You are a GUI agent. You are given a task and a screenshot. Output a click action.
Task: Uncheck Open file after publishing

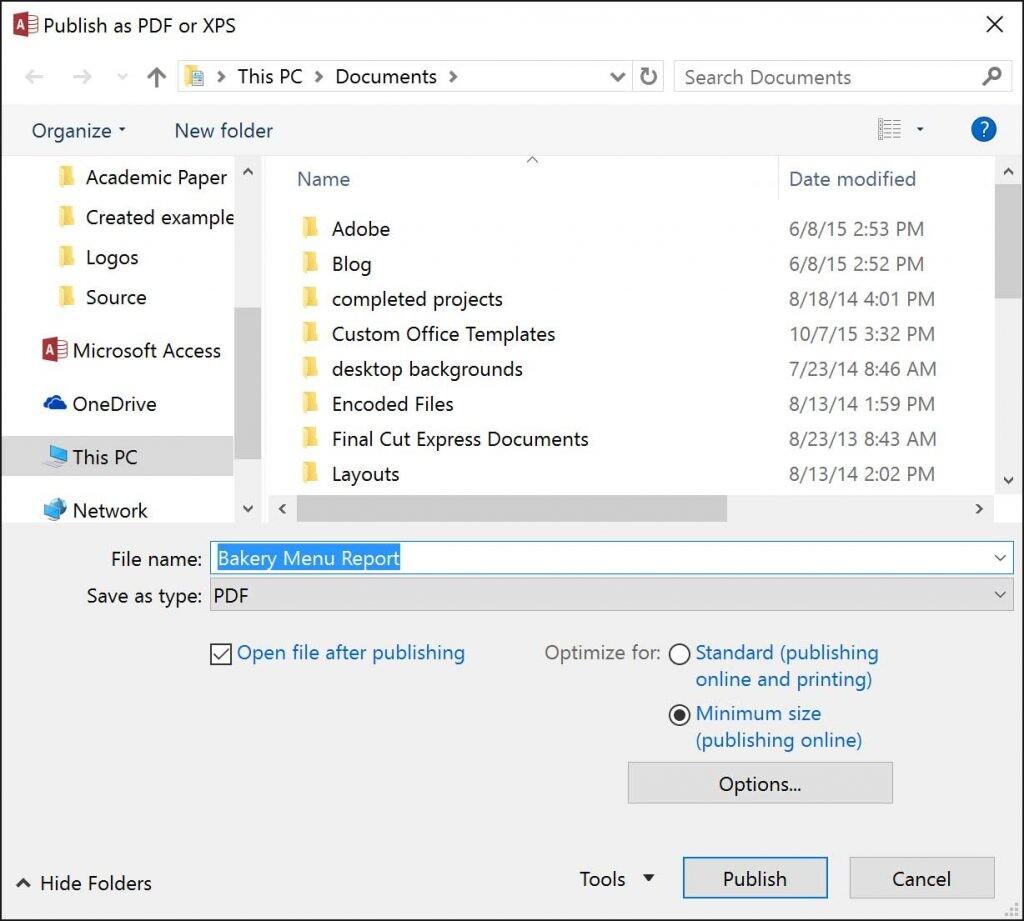(222, 653)
